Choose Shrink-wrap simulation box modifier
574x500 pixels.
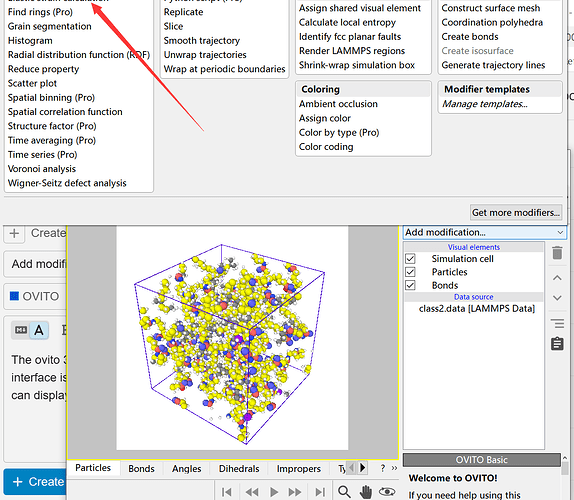357,65
